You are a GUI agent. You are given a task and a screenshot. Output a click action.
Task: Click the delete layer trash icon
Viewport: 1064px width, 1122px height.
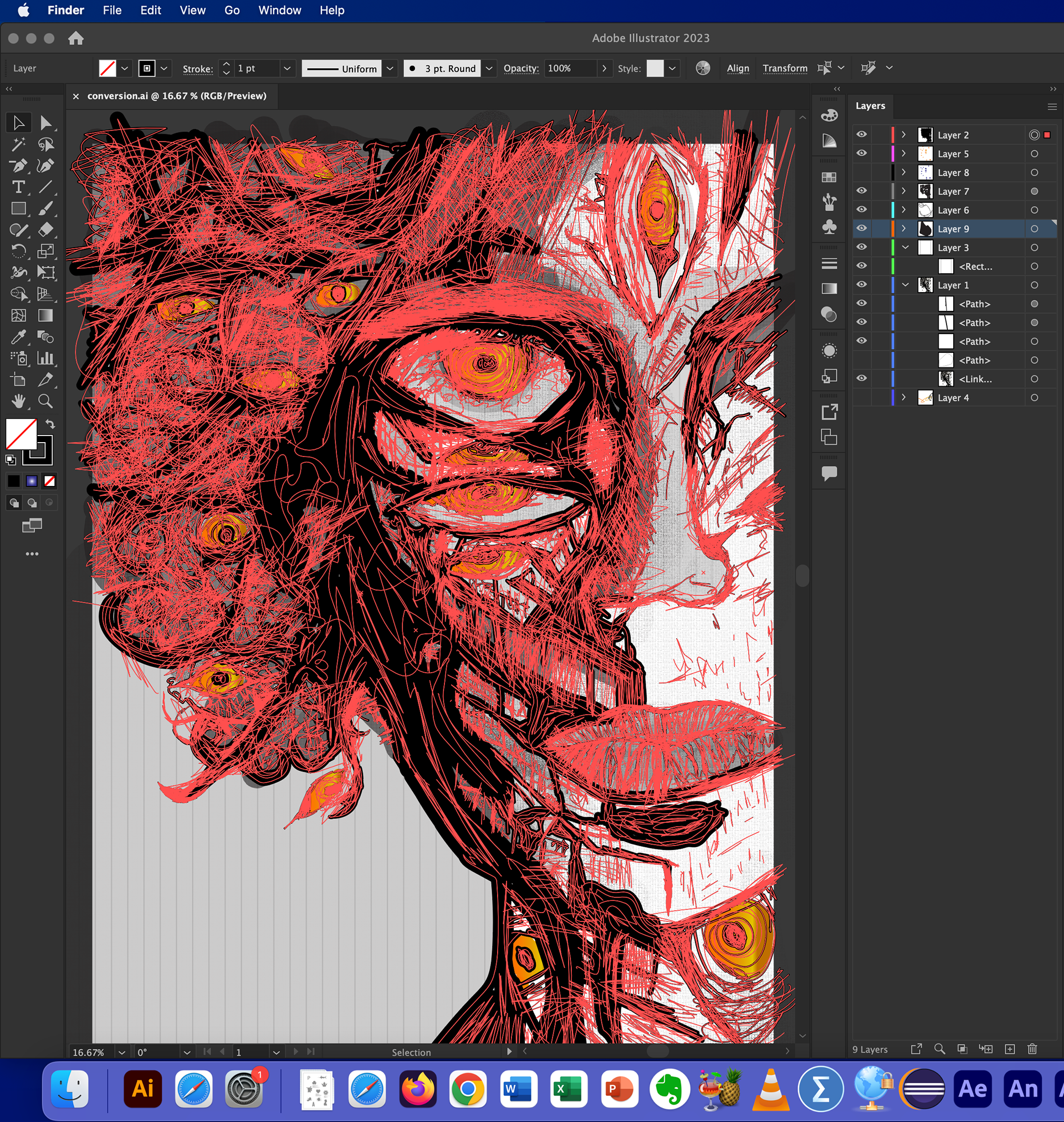[x=1032, y=1049]
